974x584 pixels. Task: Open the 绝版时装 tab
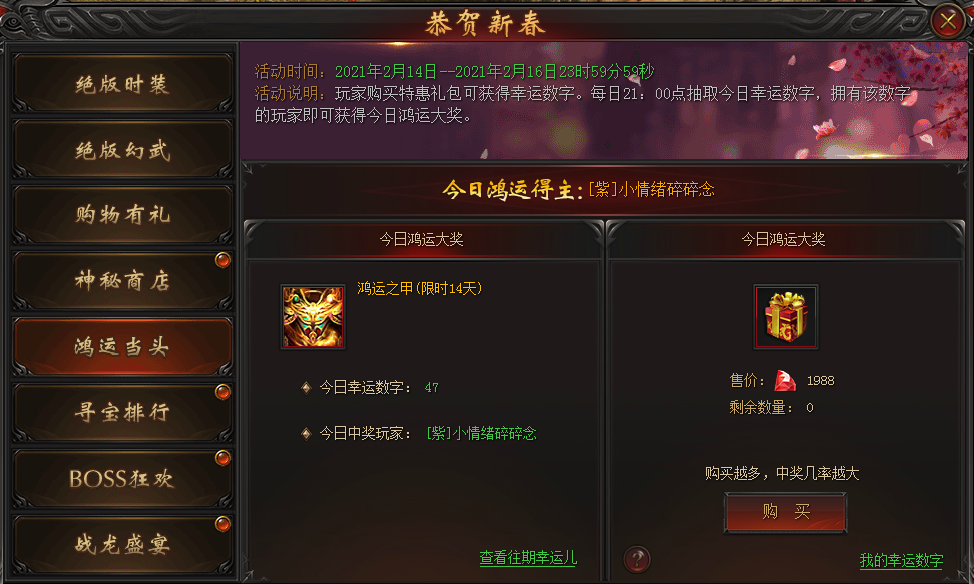(122, 84)
